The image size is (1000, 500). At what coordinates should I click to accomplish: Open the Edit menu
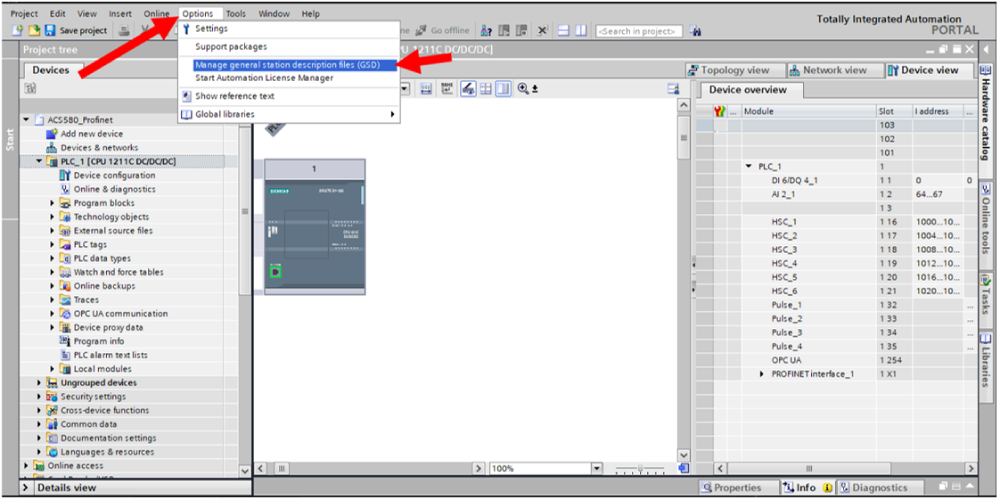(x=57, y=13)
